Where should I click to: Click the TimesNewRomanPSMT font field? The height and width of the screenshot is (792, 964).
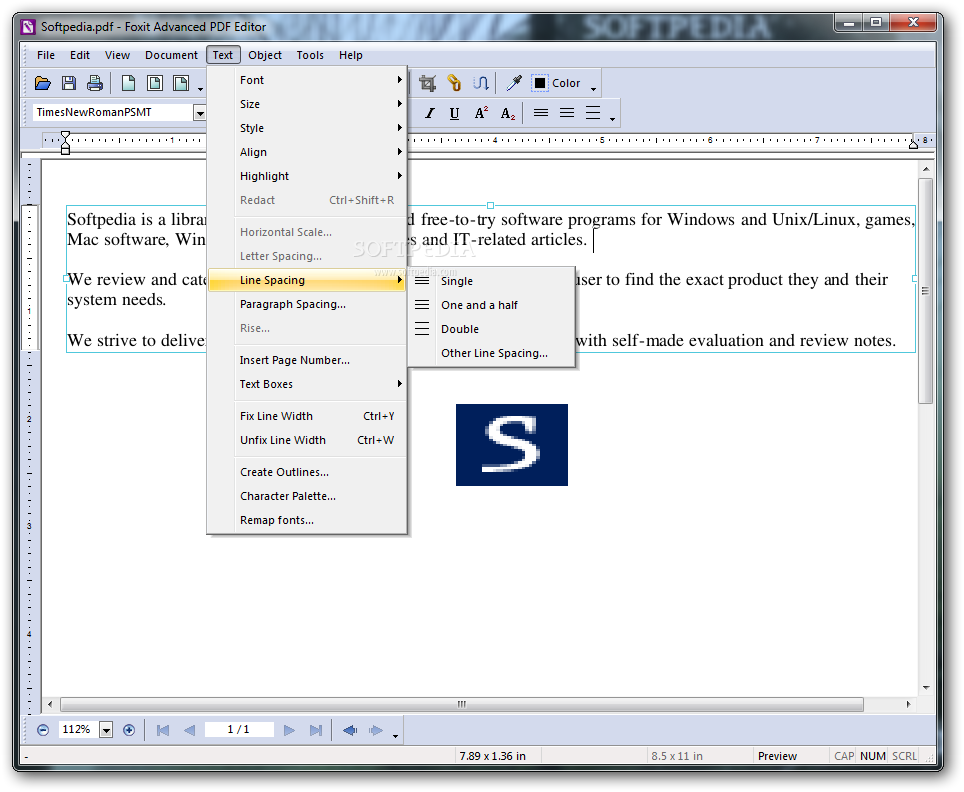coord(113,113)
